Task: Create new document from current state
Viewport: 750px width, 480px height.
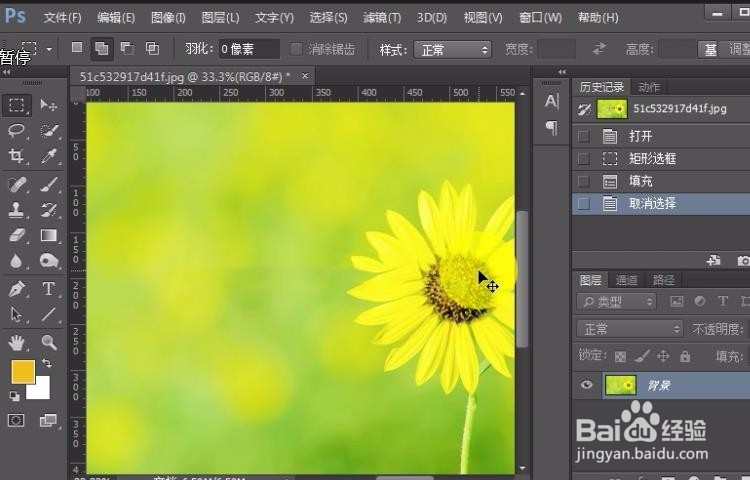Action: coord(714,260)
